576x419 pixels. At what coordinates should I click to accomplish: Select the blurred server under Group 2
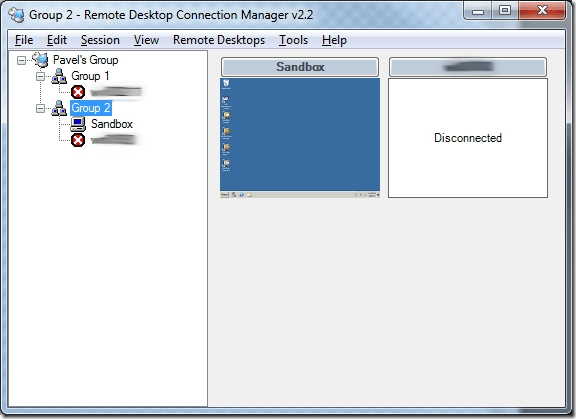click(x=114, y=140)
